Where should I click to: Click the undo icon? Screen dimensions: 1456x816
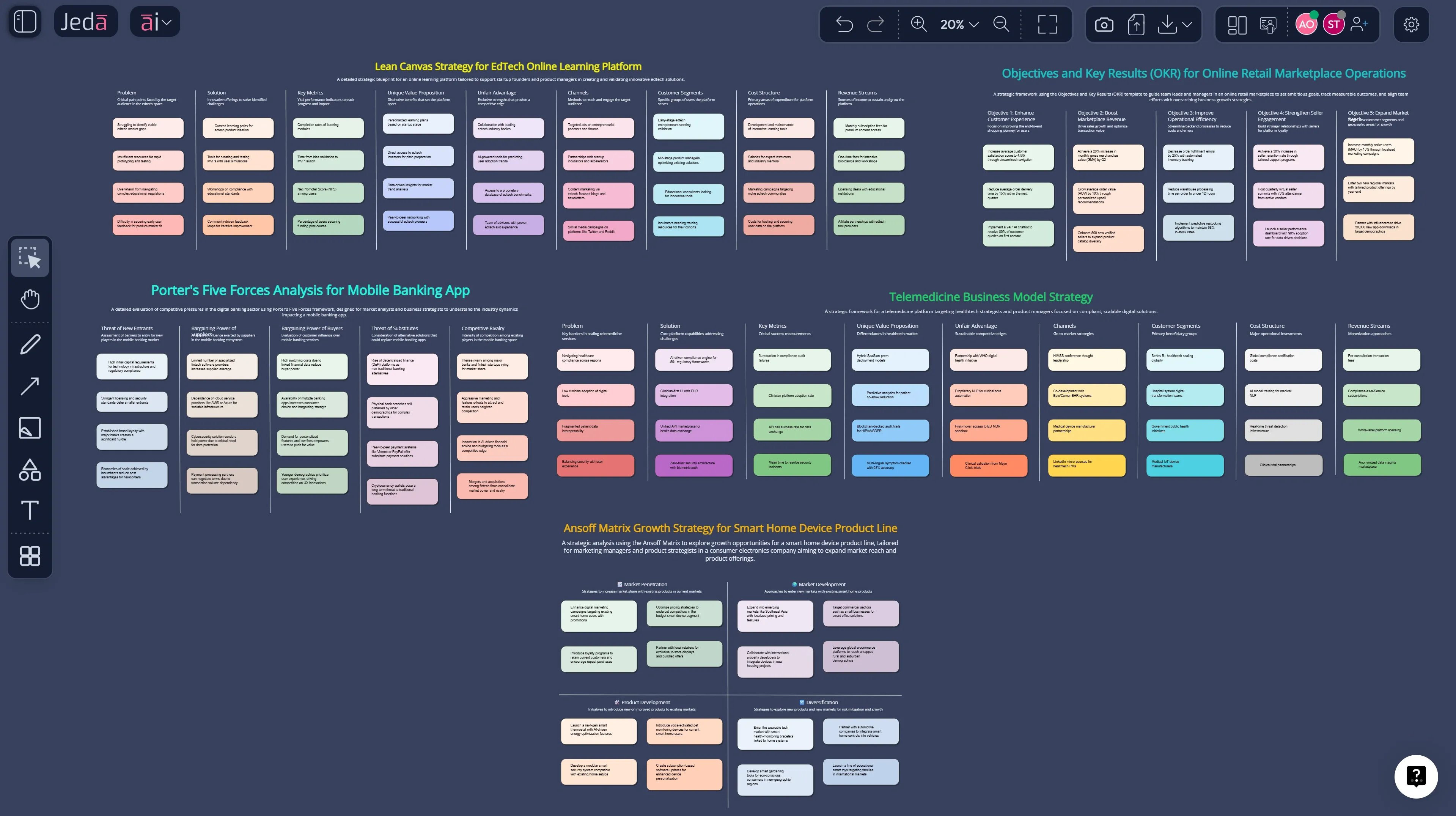[843, 24]
